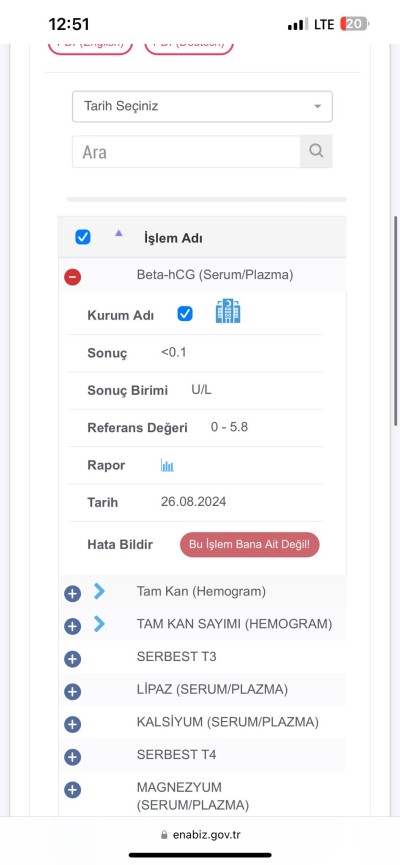Collapse Beta-hCG row with red minus icon
Screen dimensions: 400x865
point(72,277)
